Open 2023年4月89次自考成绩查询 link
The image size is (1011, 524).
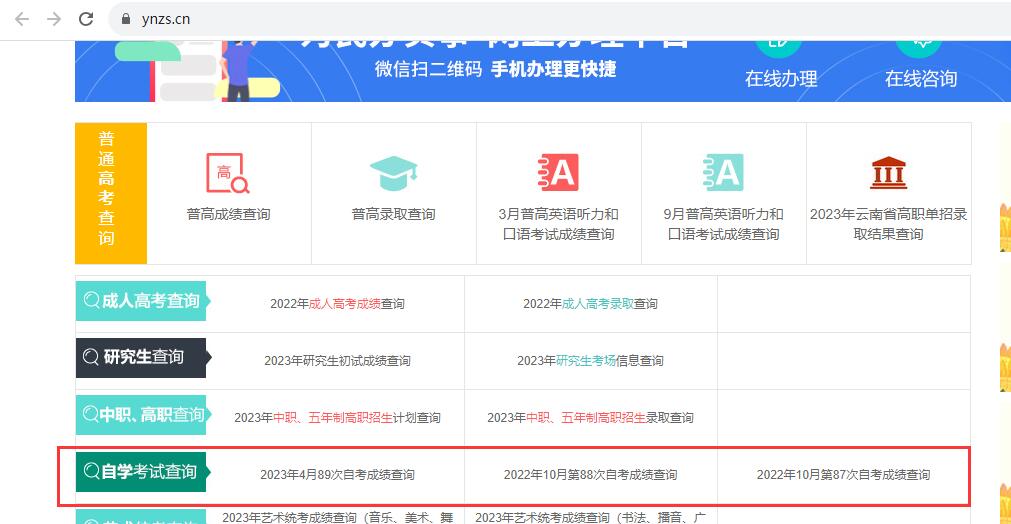[x=337, y=475]
